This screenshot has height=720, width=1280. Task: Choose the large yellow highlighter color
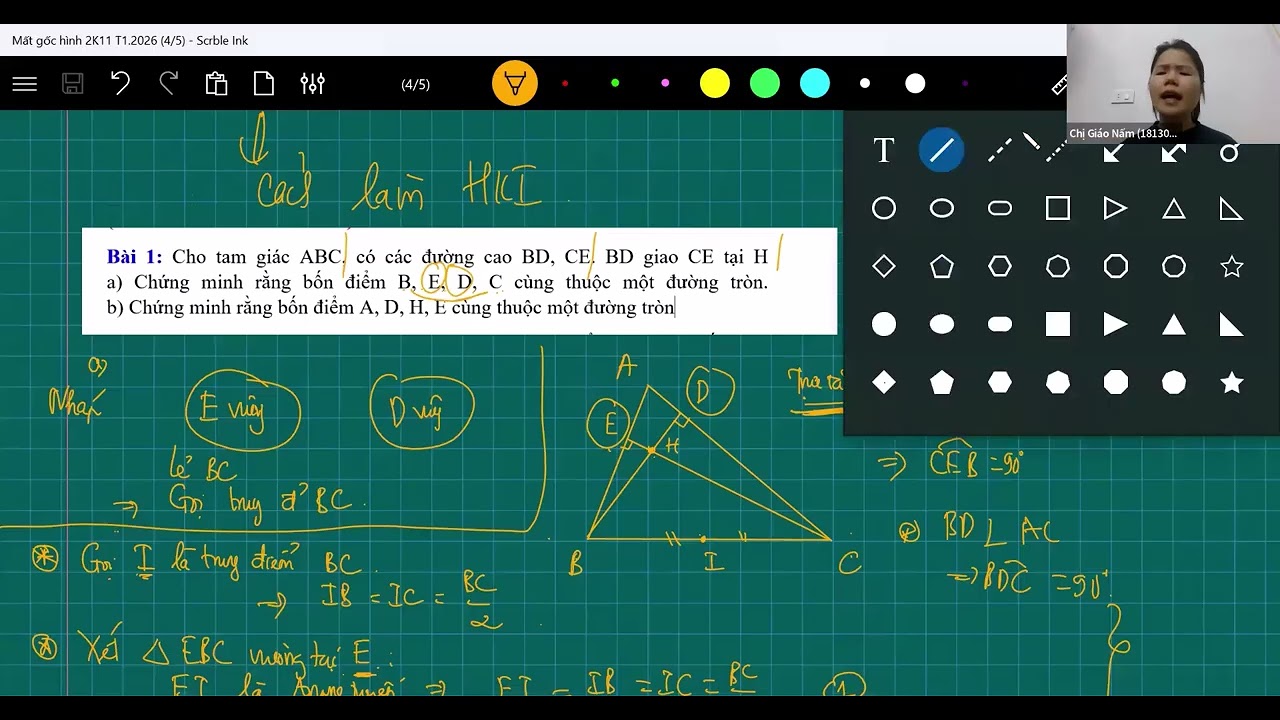(x=715, y=83)
